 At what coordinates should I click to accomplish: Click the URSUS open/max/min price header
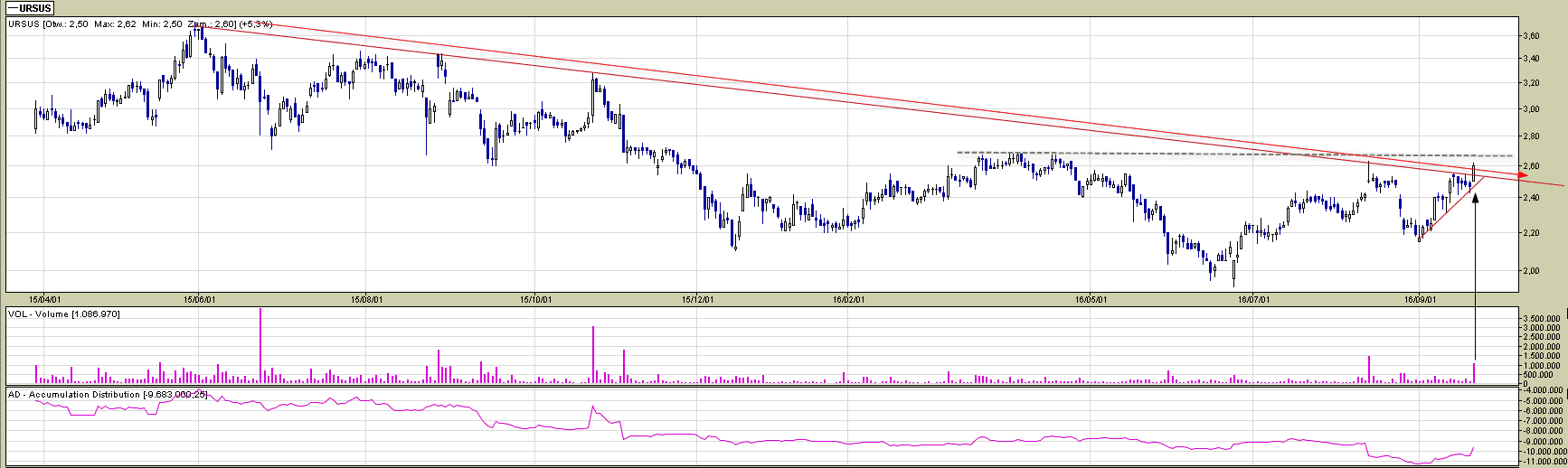[140, 24]
